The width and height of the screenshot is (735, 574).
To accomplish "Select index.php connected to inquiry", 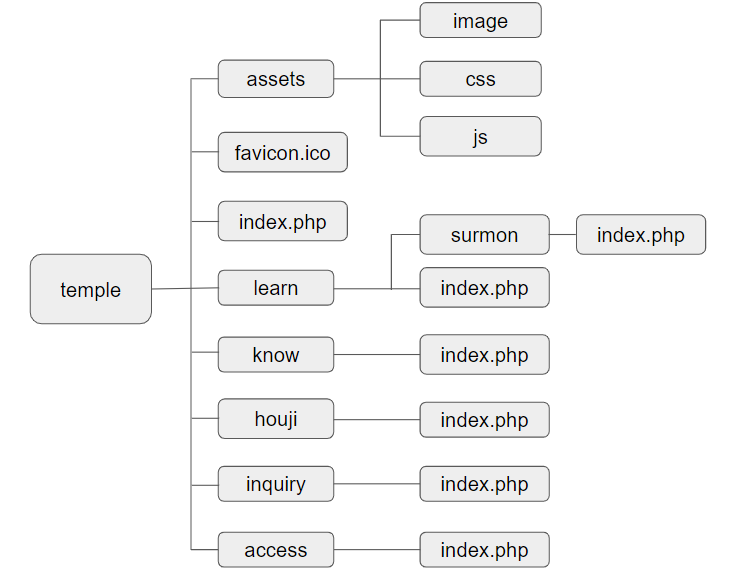I will (x=484, y=484).
